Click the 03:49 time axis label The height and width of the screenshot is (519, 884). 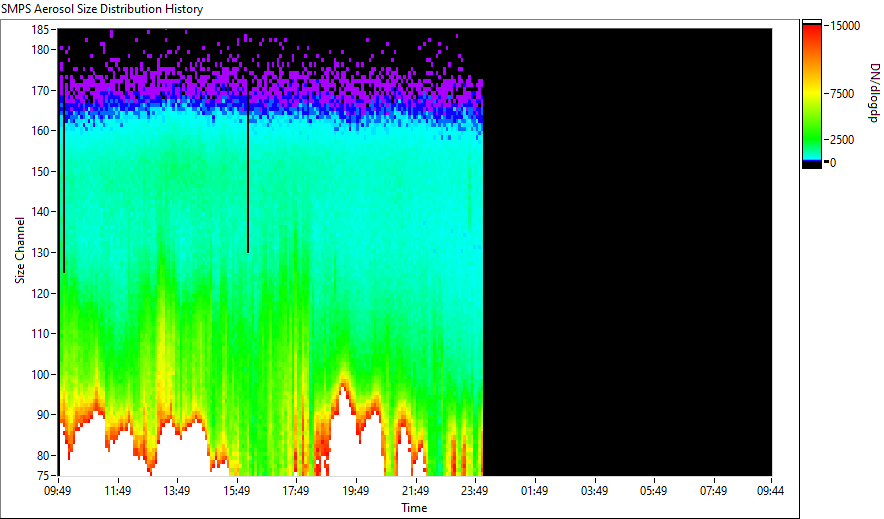(594, 491)
